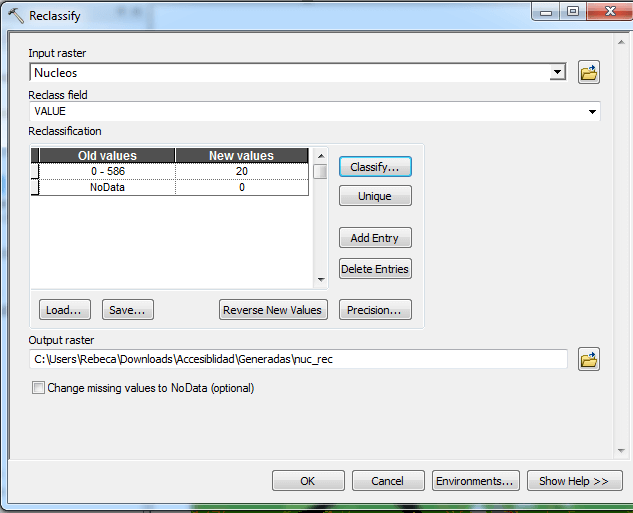Image resolution: width=633 pixels, height=513 pixels.
Task: Click Reverse New Values button
Action: pyautogui.click(x=272, y=310)
